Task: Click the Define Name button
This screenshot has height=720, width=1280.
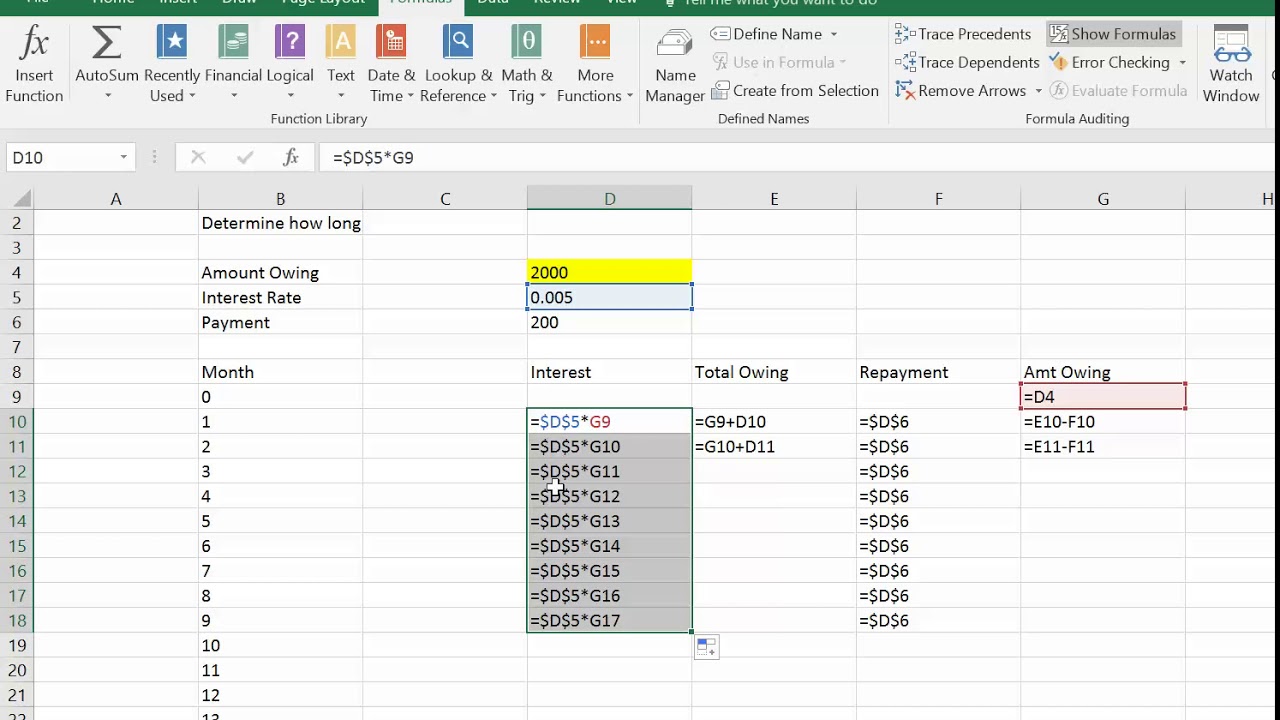Action: pyautogui.click(x=767, y=34)
